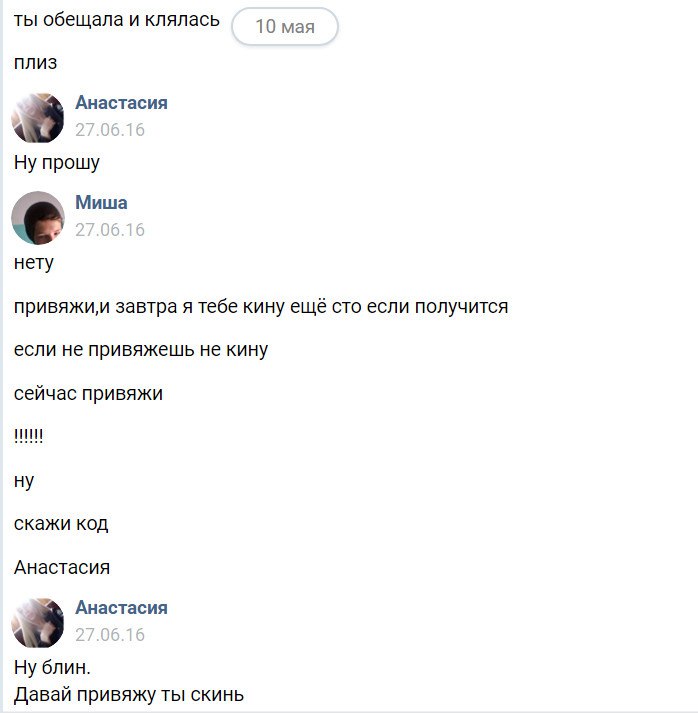698x713 pixels.
Task: Select the message "сейчас привяжи"
Action: 88,393
